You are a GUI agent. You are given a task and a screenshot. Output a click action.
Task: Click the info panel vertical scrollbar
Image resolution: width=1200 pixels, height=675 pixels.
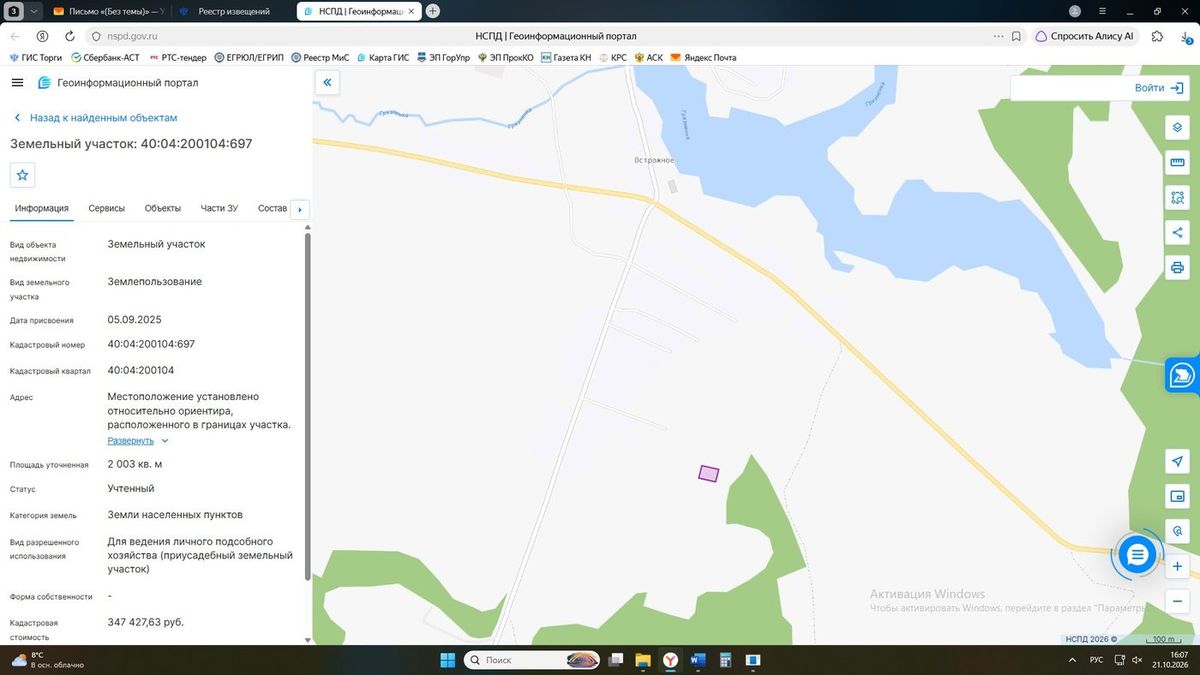point(307,405)
